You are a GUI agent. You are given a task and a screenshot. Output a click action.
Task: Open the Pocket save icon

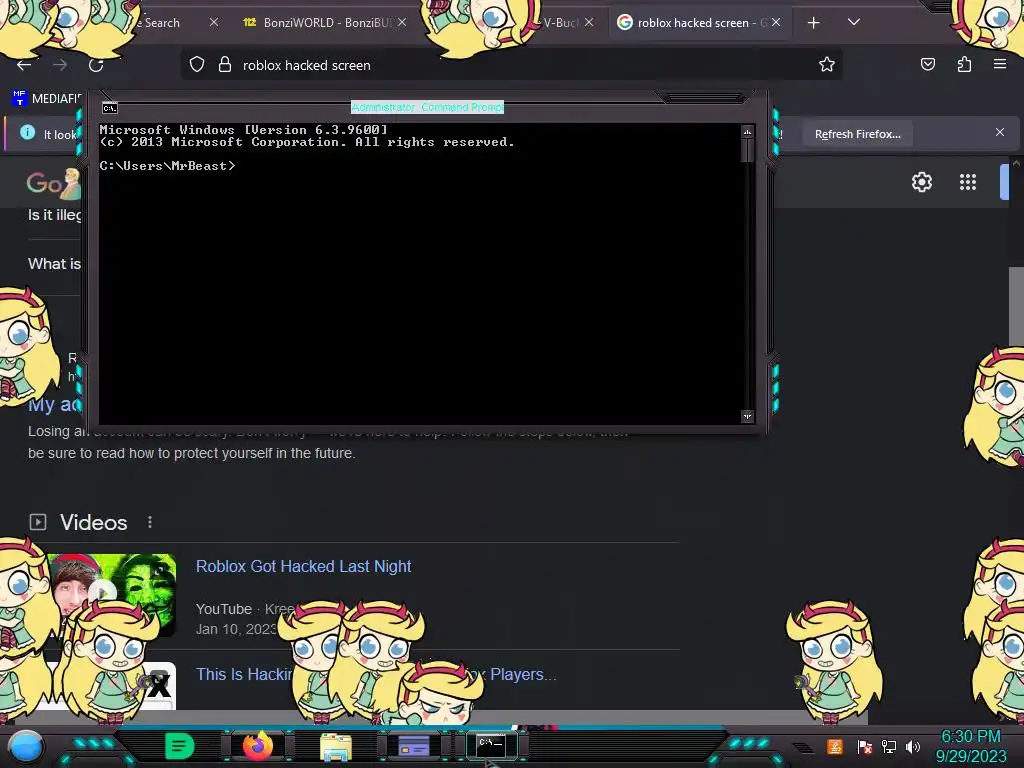point(927,64)
